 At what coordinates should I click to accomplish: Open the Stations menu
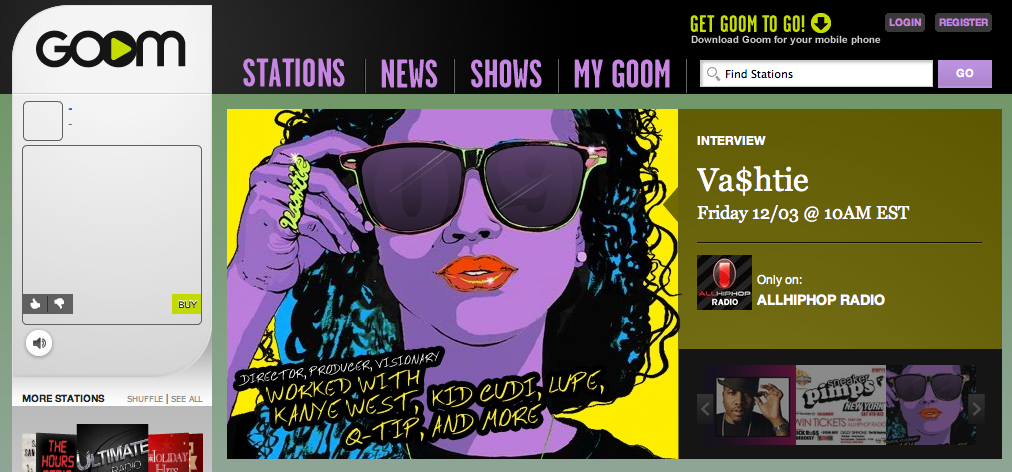tap(294, 74)
